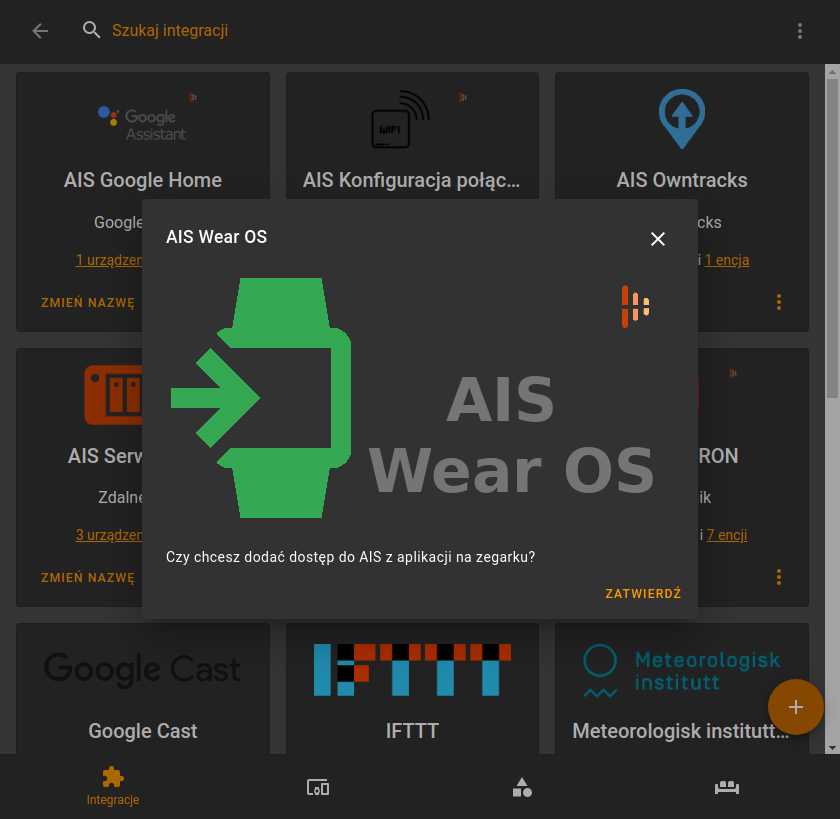Click ZMIEŃ NAZWĘ on the AIS Serw card
The width and height of the screenshot is (840, 819).
coord(88,577)
